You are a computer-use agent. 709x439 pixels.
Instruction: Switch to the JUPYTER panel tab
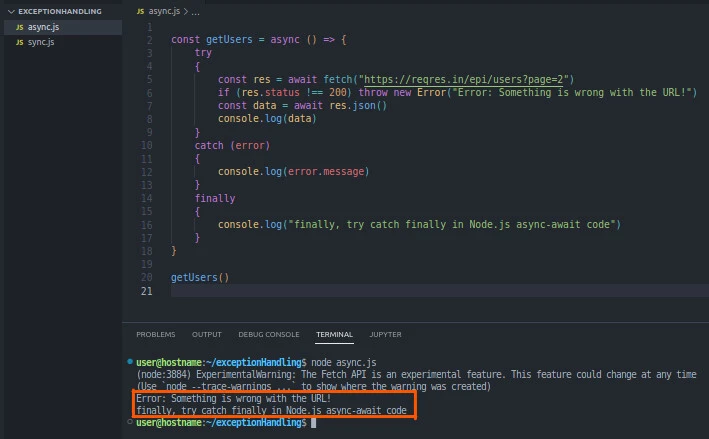point(385,334)
